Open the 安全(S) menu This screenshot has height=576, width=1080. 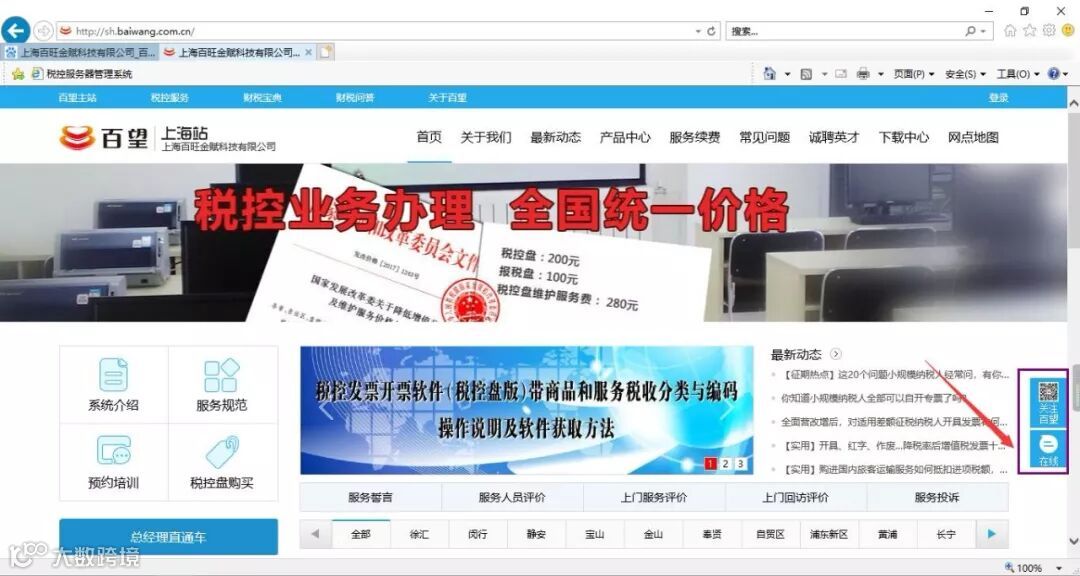point(965,74)
